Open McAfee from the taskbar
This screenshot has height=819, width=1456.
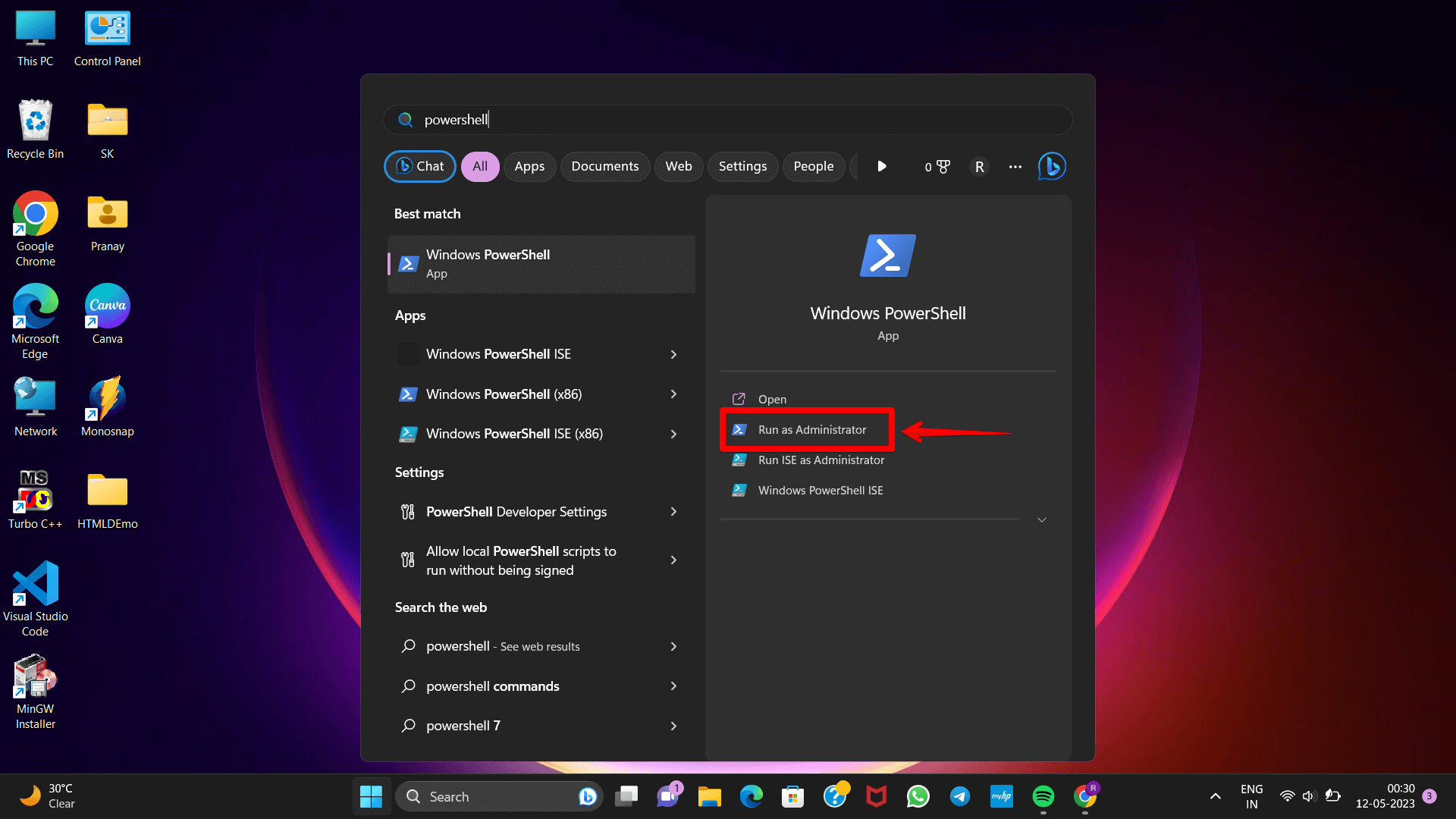pyautogui.click(x=877, y=796)
